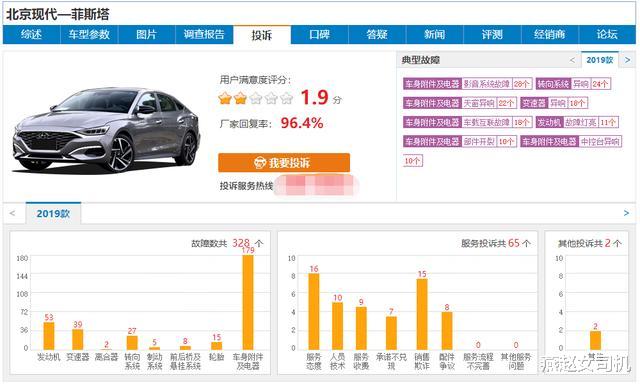
Task: Click the 投诉服务热线 label
Action: click(x=246, y=186)
